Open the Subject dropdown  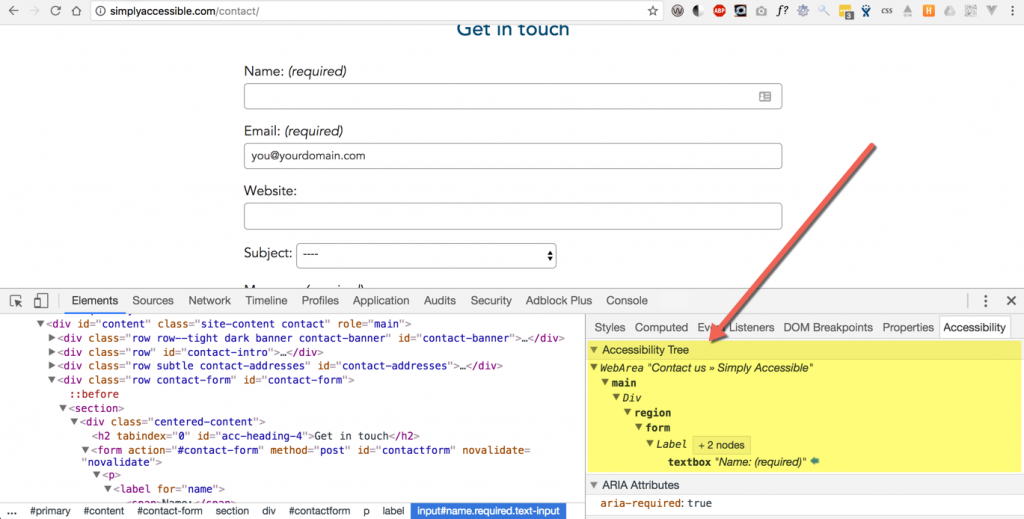(426, 255)
